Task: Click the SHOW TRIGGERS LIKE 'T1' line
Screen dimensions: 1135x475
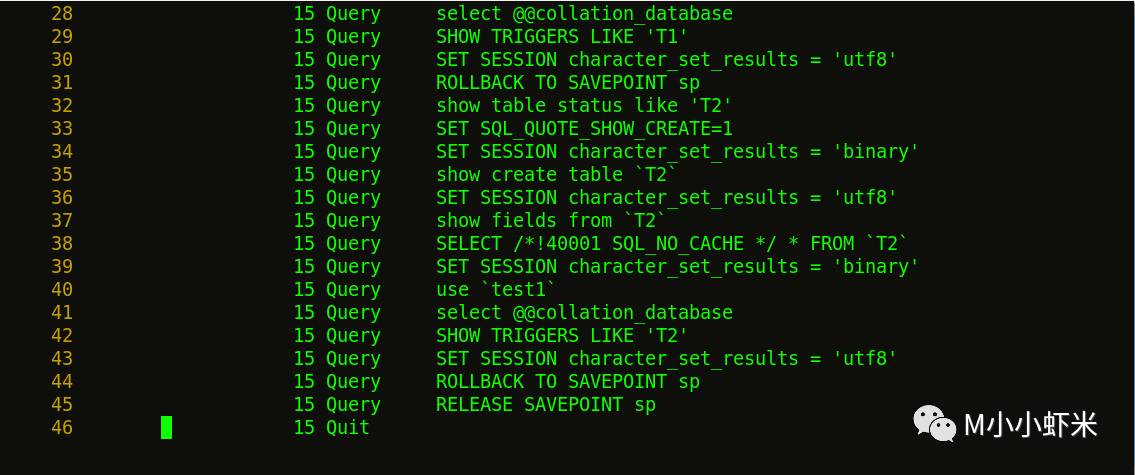Action: tap(562, 36)
